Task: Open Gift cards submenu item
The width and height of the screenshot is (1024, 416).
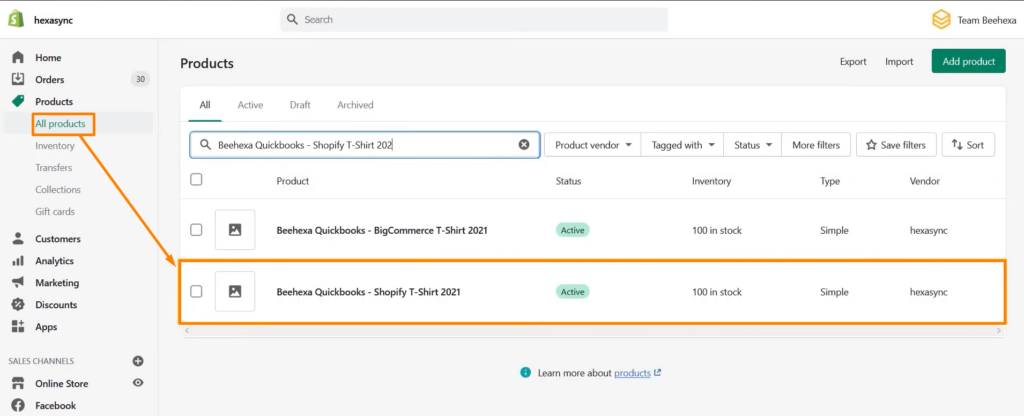Action: coord(55,212)
